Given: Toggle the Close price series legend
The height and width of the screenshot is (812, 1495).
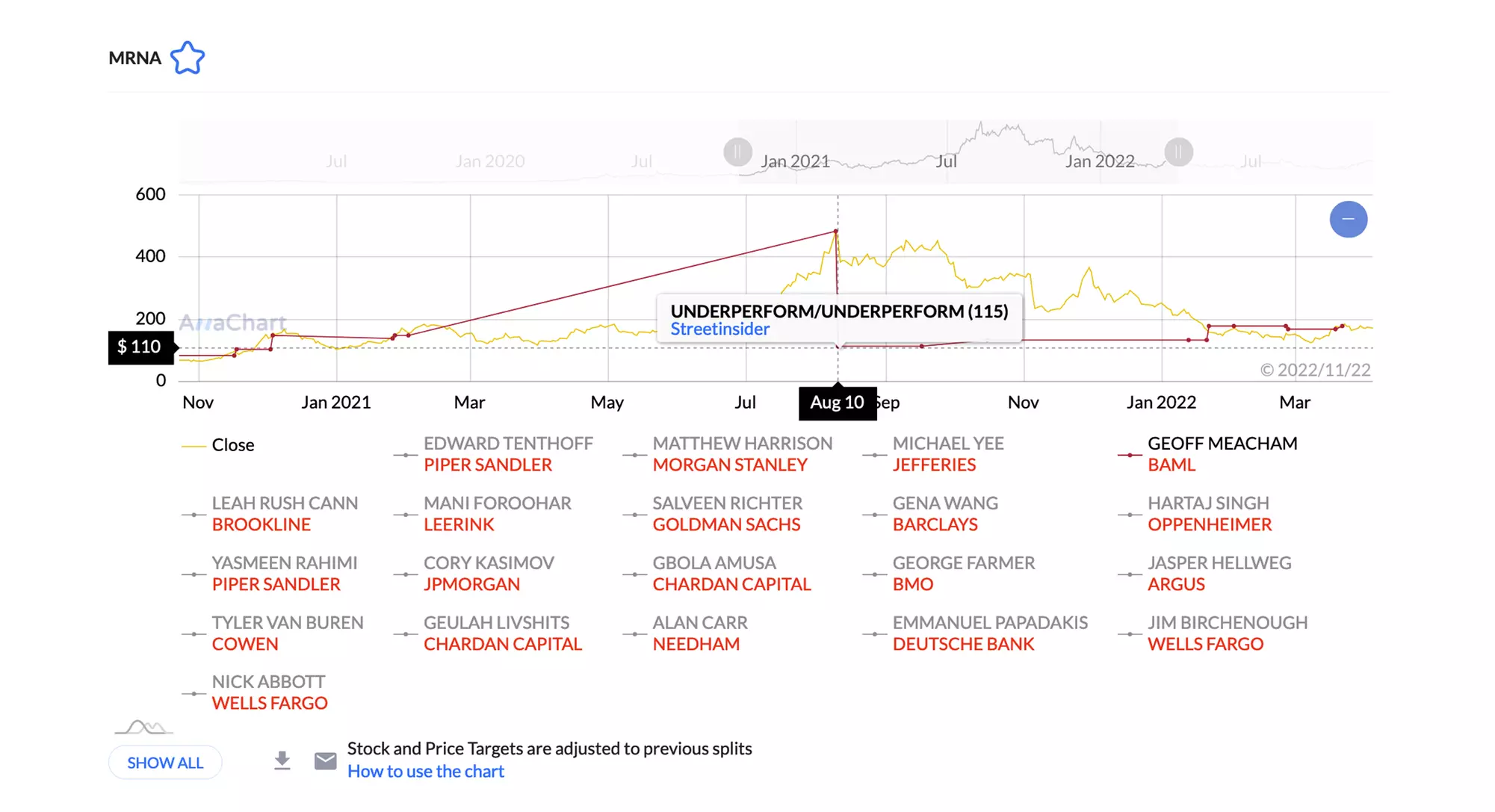Looking at the screenshot, I should pos(218,445).
